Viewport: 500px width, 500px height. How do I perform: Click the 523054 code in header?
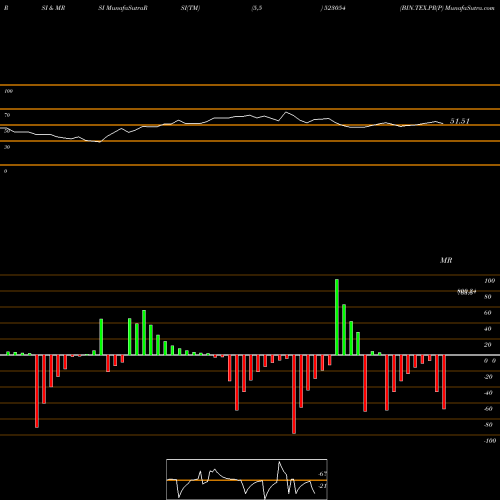pos(334,8)
